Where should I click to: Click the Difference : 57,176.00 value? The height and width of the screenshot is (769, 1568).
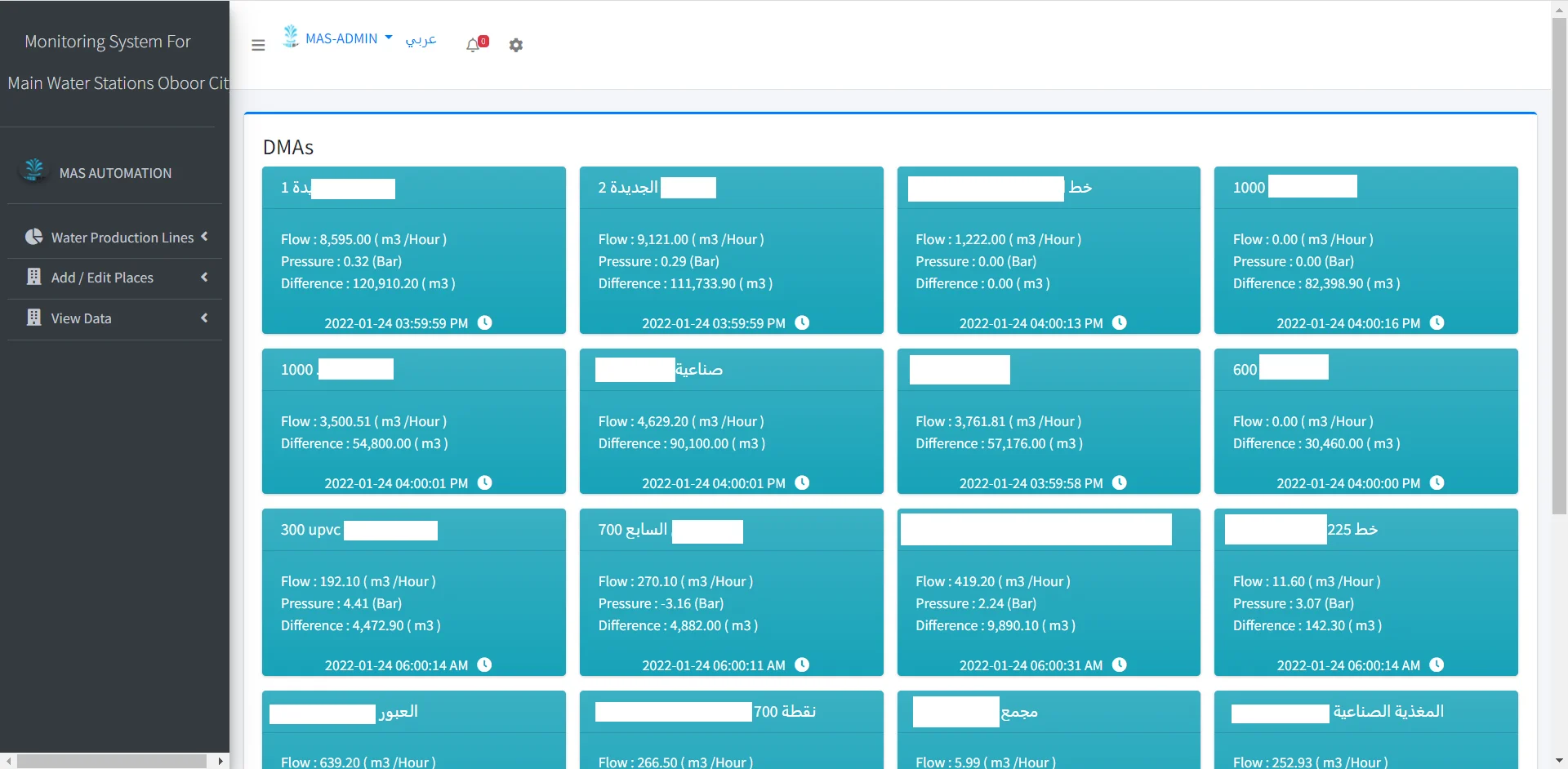coord(999,443)
